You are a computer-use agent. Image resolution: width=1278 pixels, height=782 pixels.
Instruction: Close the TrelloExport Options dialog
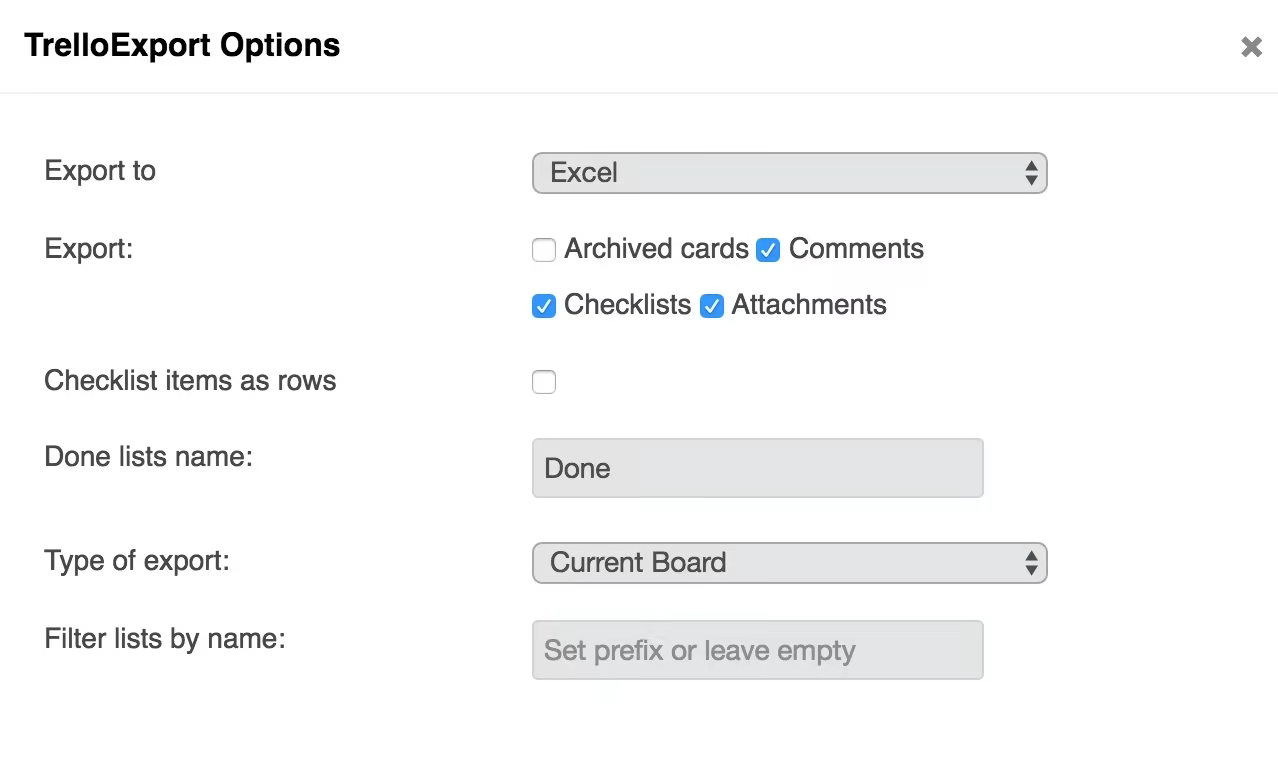pos(1251,47)
